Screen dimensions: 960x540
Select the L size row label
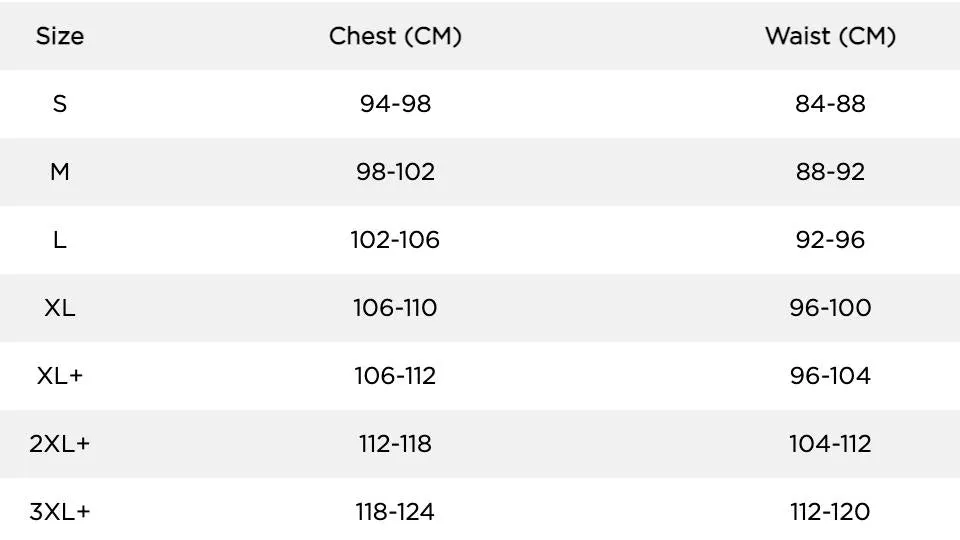click(x=59, y=240)
